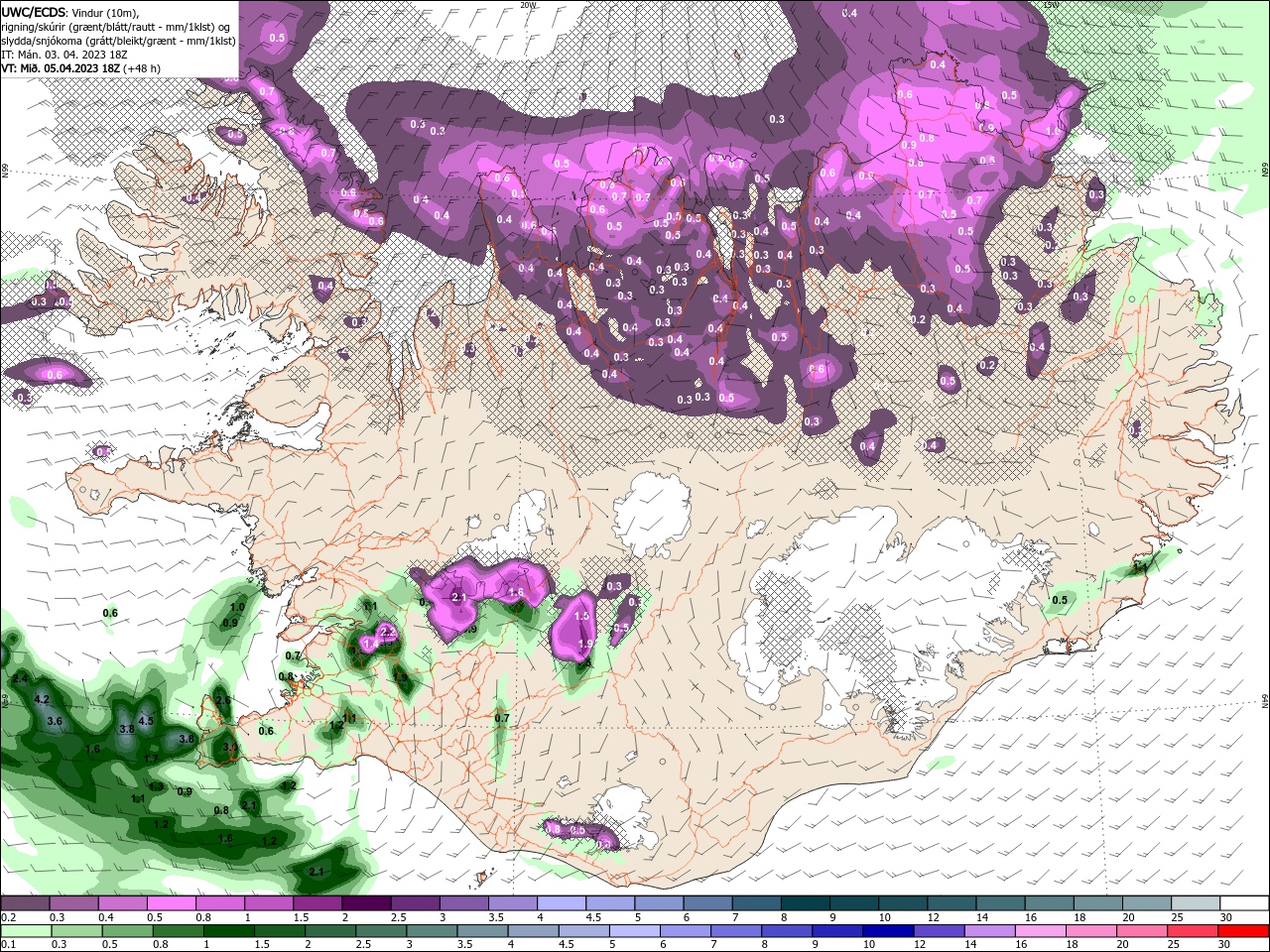Select the 25 pale grey swatch in upper bar
The height and width of the screenshot is (952, 1270).
click(x=1197, y=903)
